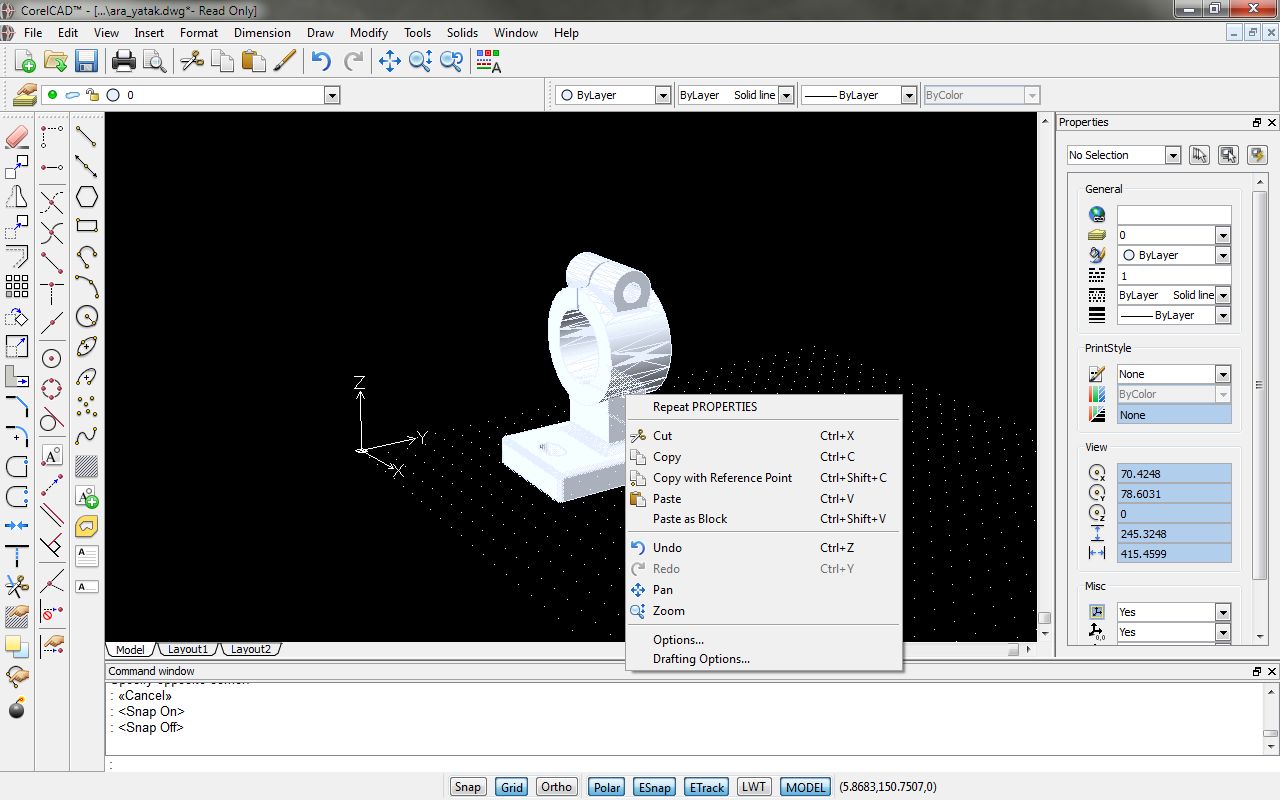Open the Dimension menu
This screenshot has height=800, width=1280.
[262, 33]
